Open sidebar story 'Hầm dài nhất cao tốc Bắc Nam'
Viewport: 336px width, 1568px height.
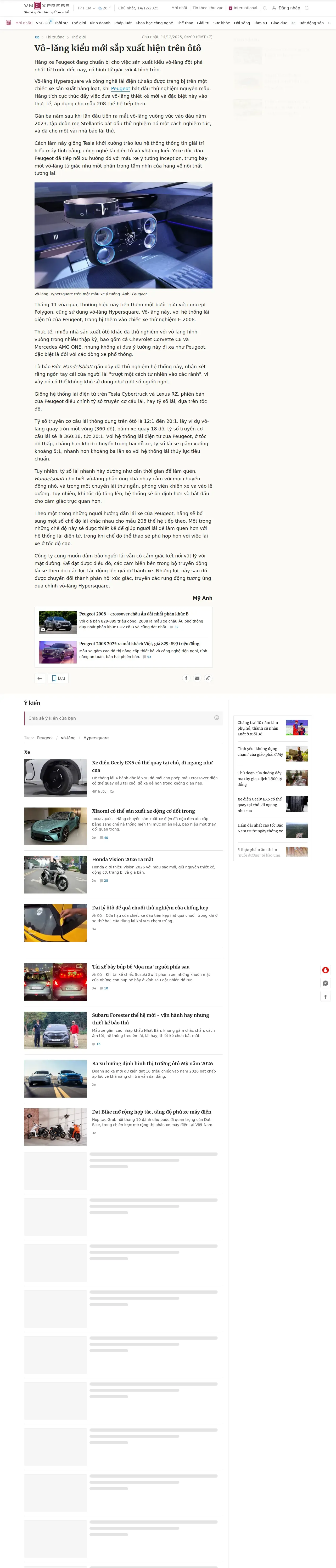pyautogui.click(x=260, y=828)
